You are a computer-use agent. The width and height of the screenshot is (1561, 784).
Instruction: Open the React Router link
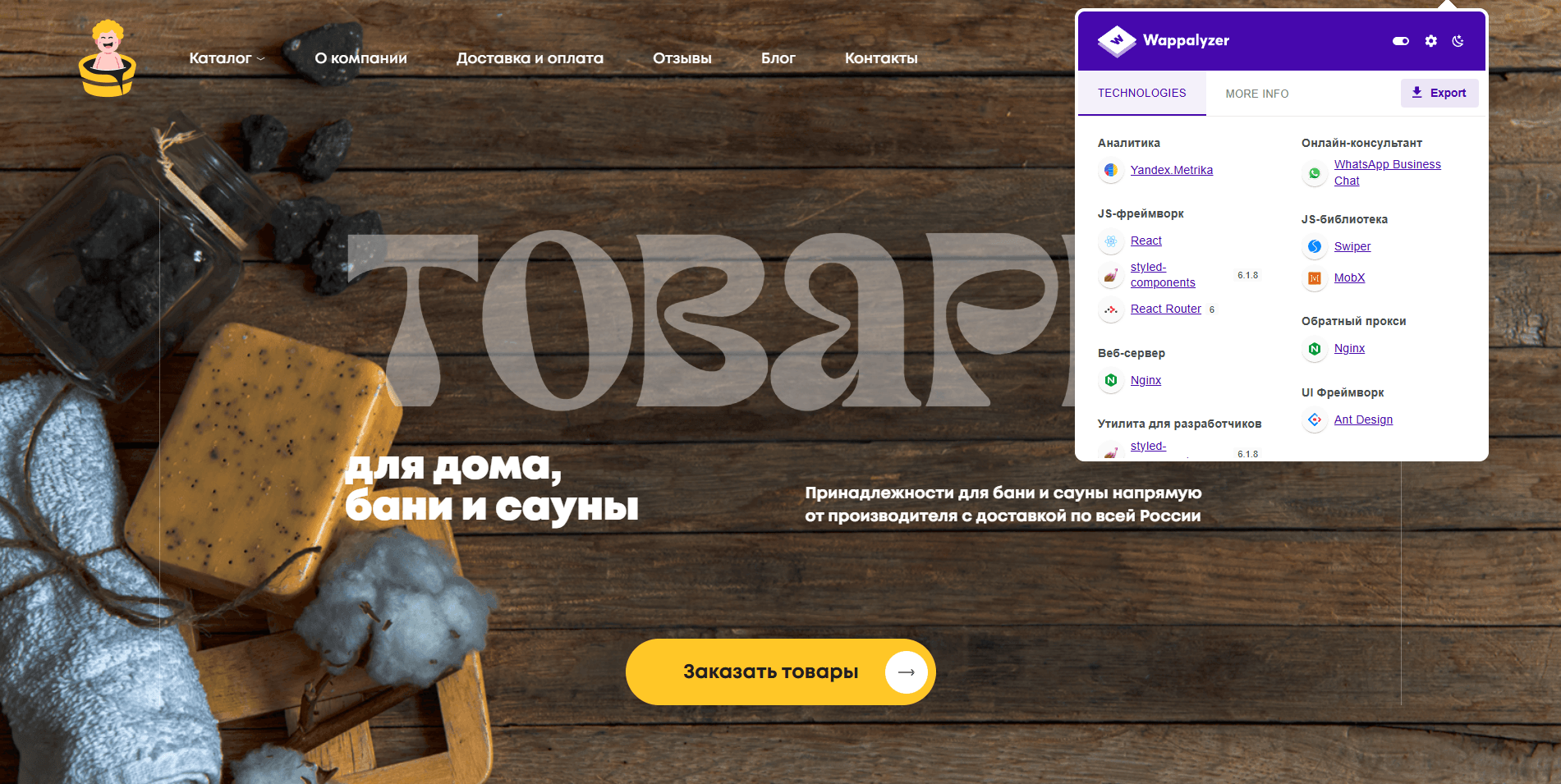click(1165, 309)
